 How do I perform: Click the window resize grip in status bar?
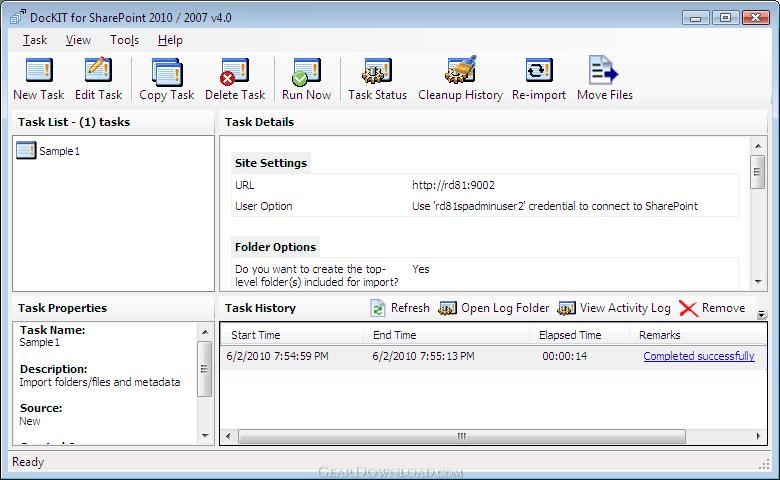pos(764,464)
